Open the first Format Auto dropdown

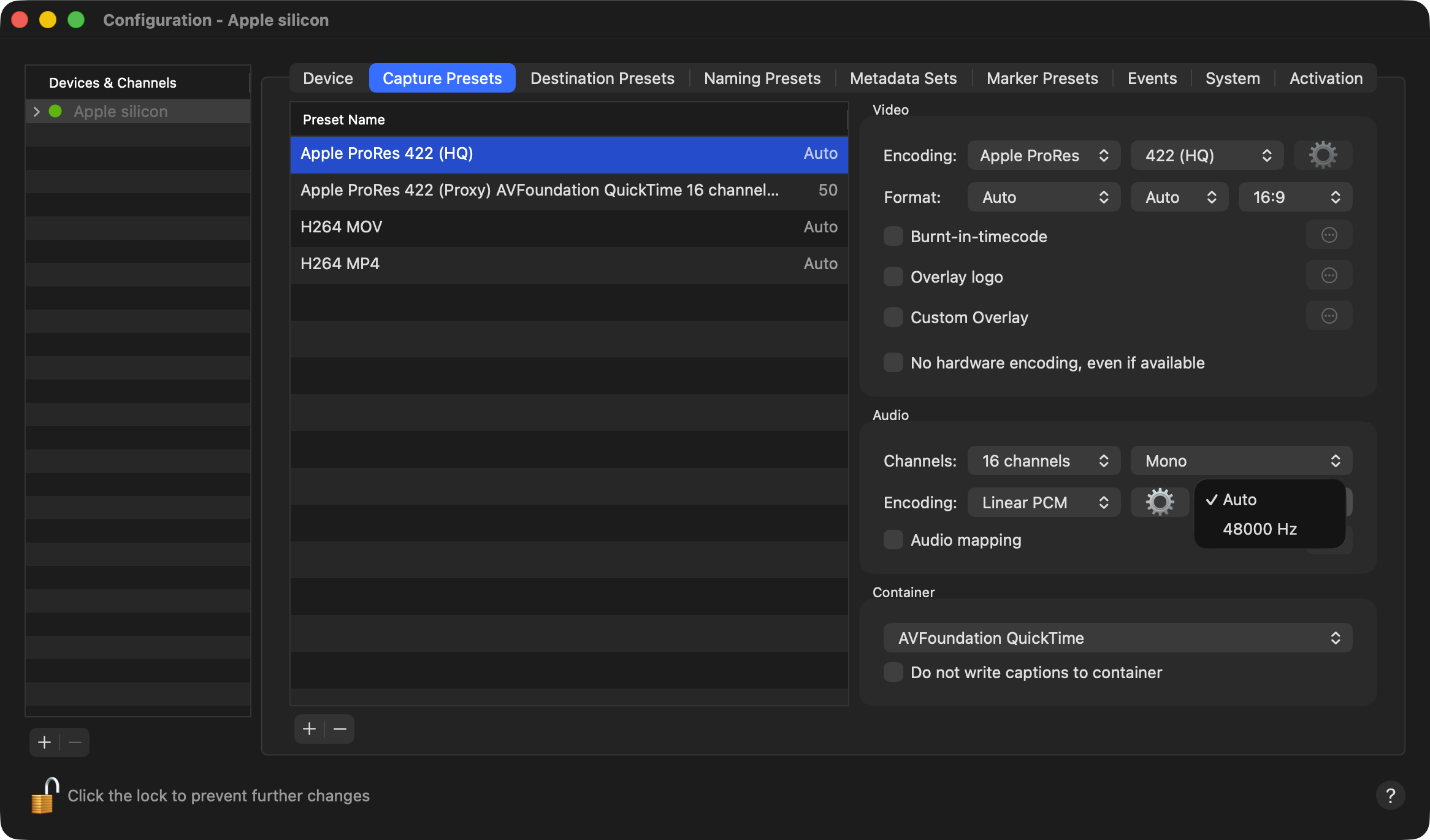[x=1044, y=197]
